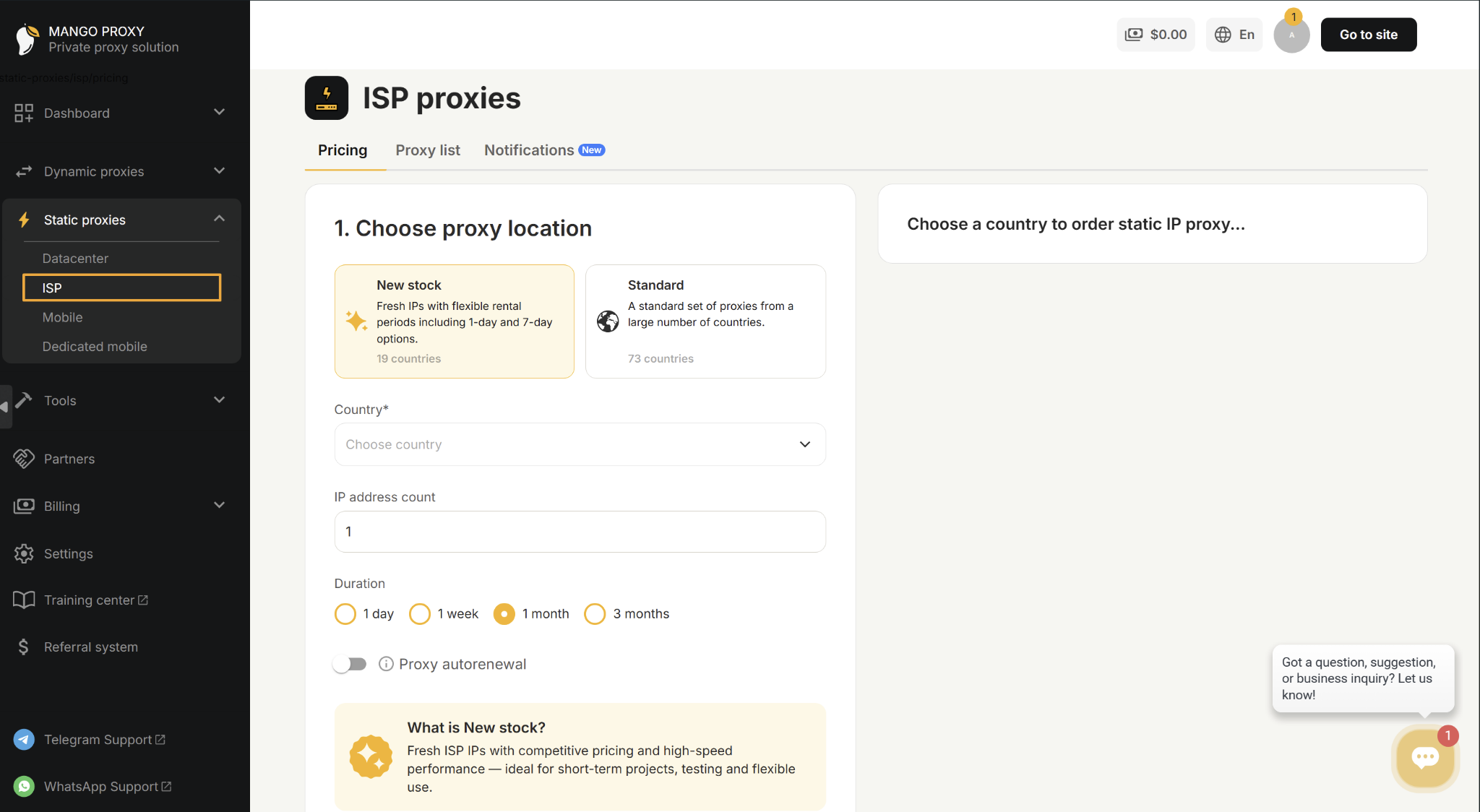Select the 3 months duration option

click(x=595, y=614)
